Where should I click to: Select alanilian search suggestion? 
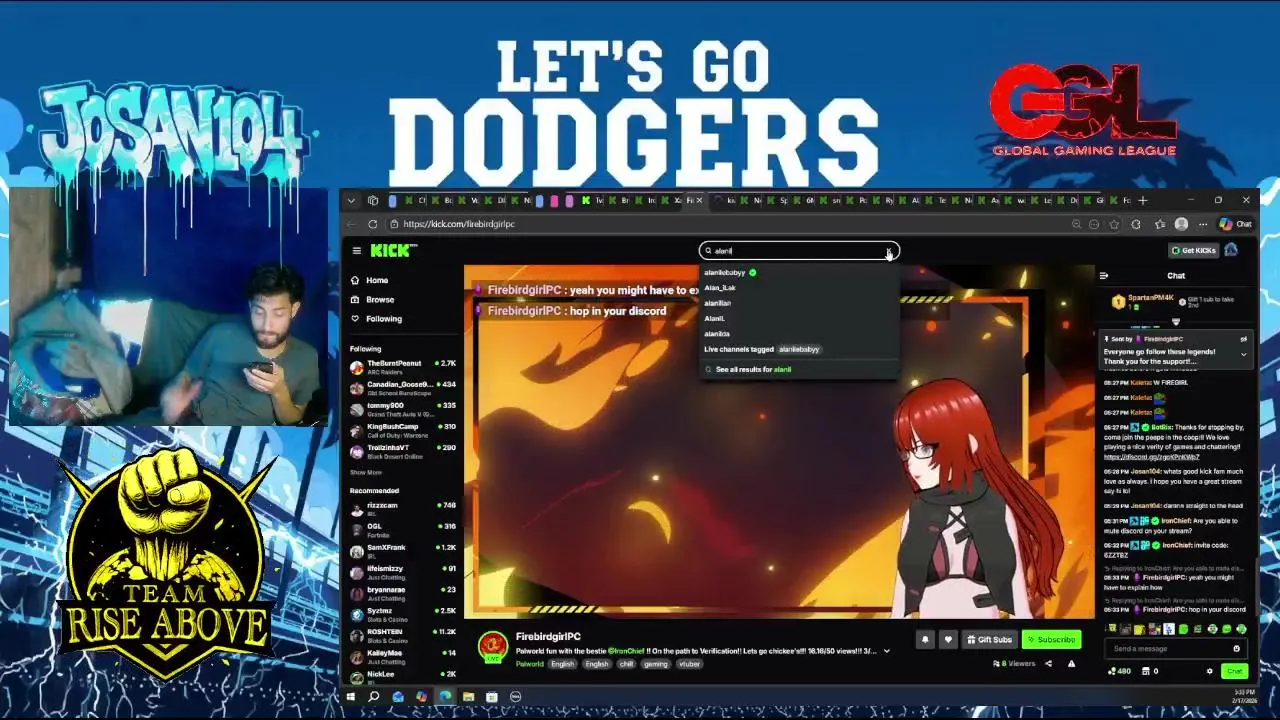pos(799,303)
